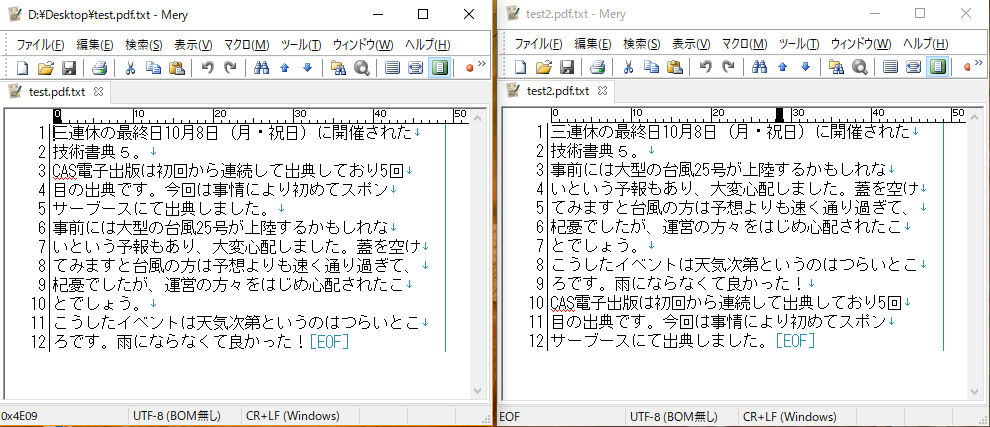Toggle wrap at window edge in left toolbar
Viewport: 990px width, 427px height.
point(415,68)
